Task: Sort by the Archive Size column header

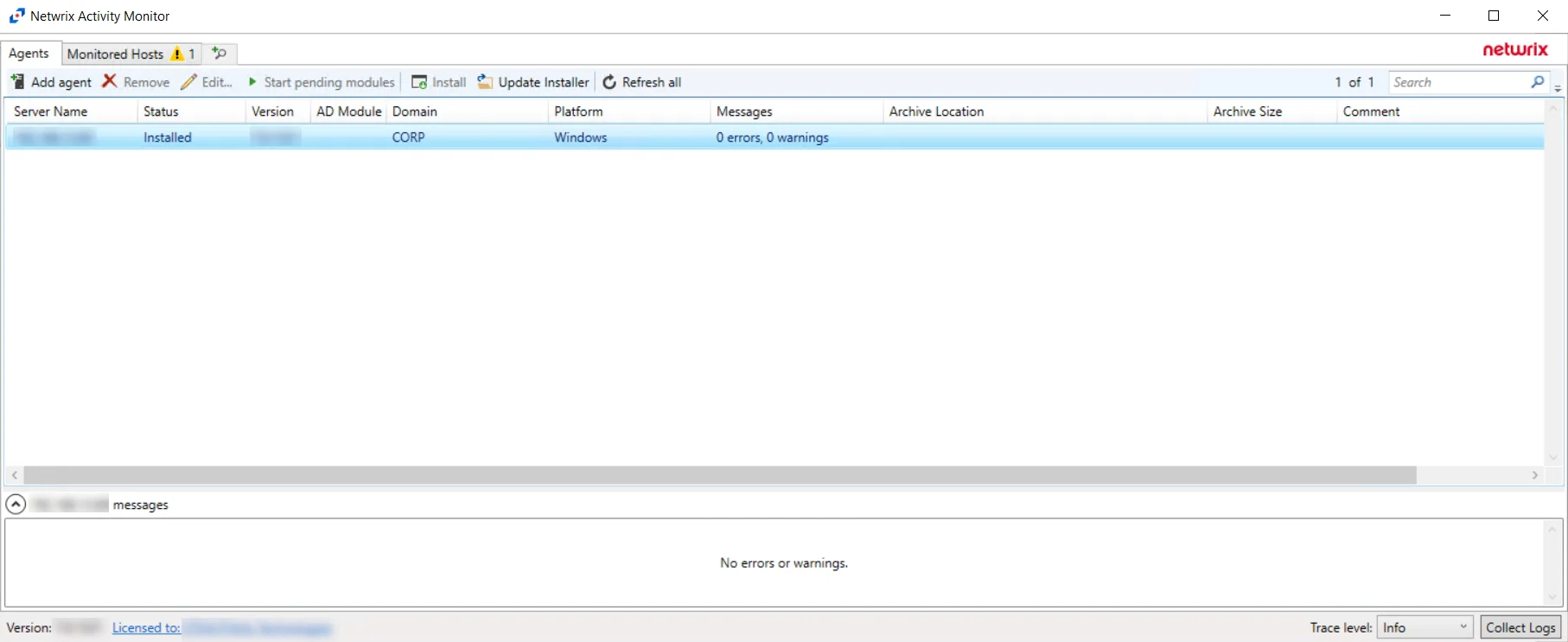Action: (x=1272, y=111)
